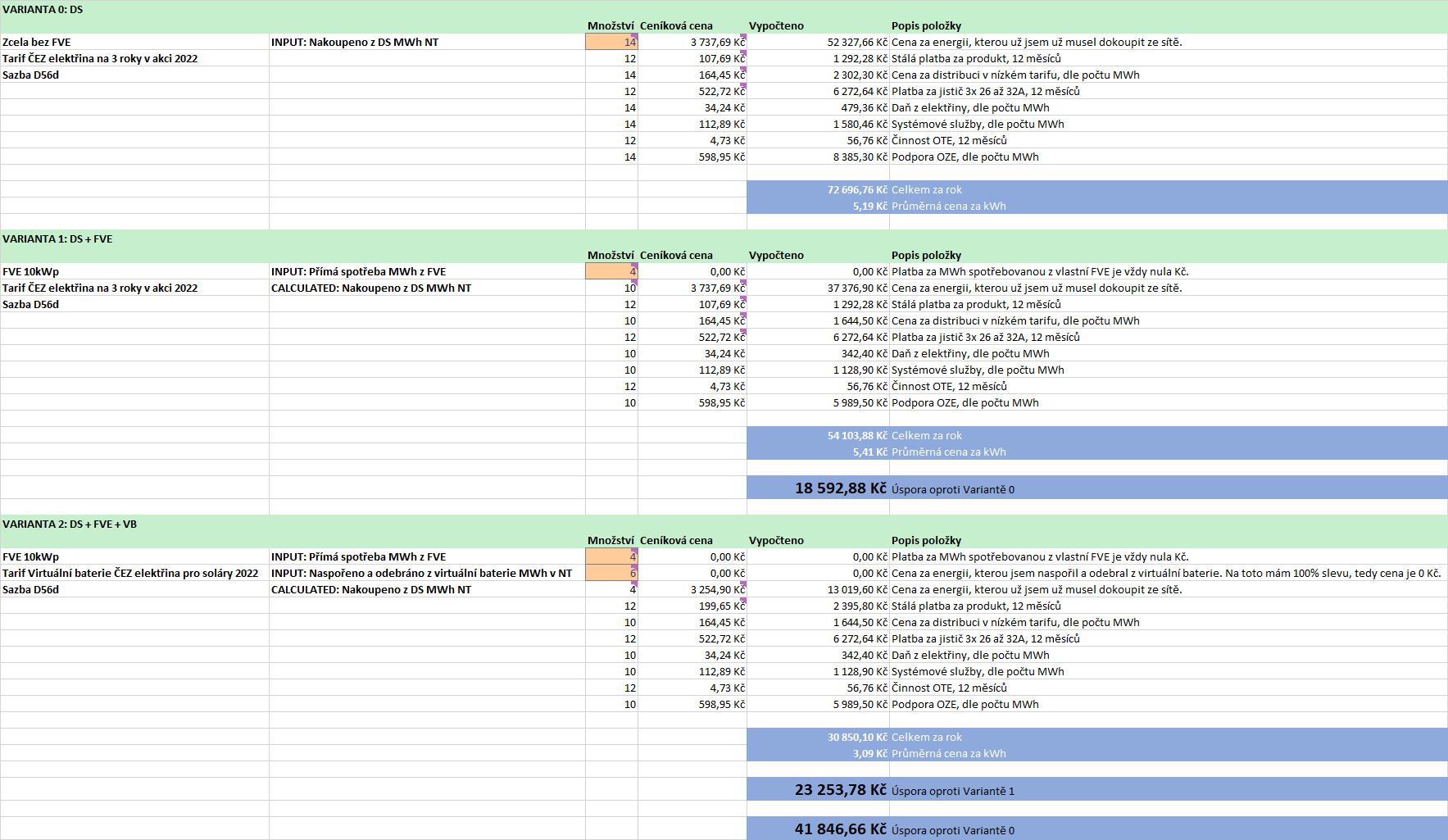Click the calculated value 37 376,90 Kč
Viewport: 1448px width, 840px height.
tap(857, 288)
